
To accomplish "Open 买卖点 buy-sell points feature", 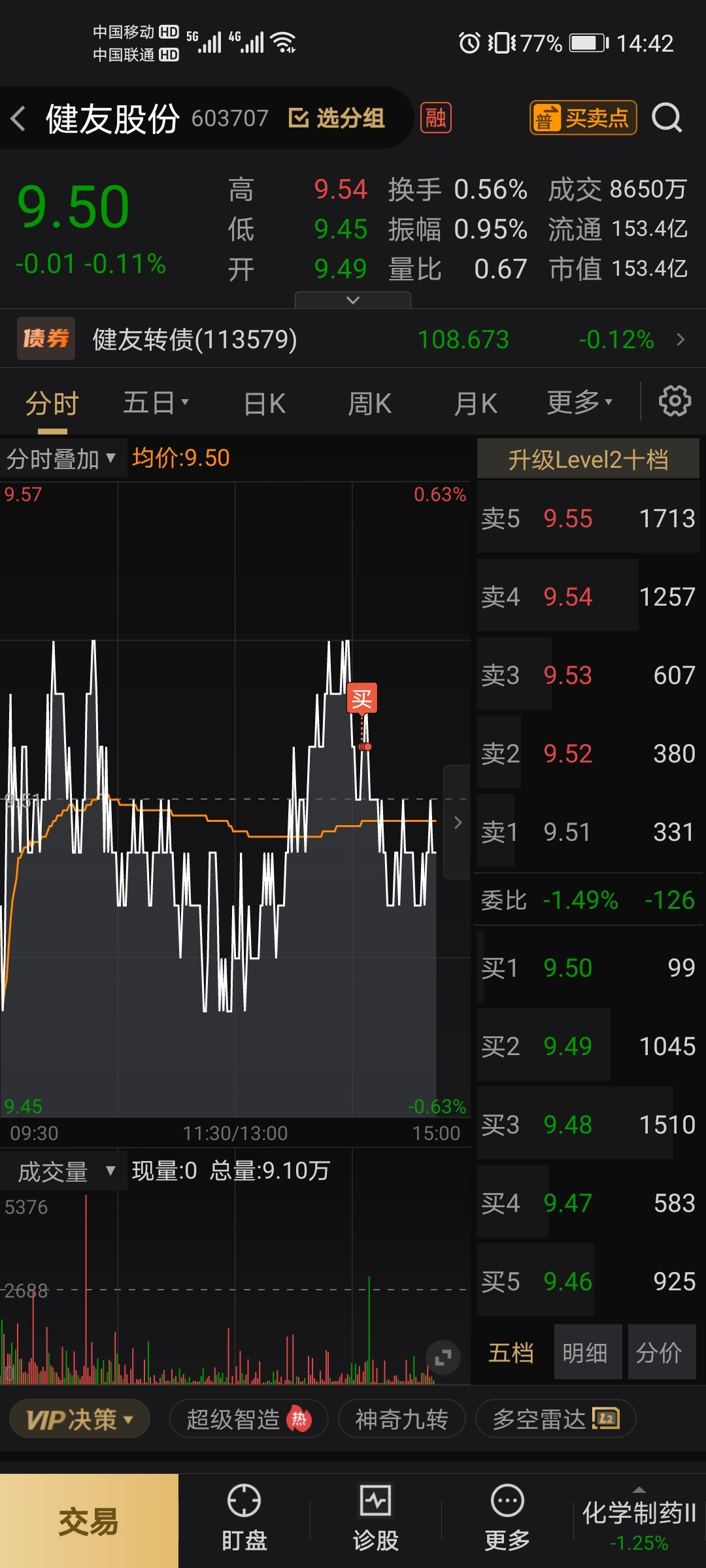I will (582, 118).
